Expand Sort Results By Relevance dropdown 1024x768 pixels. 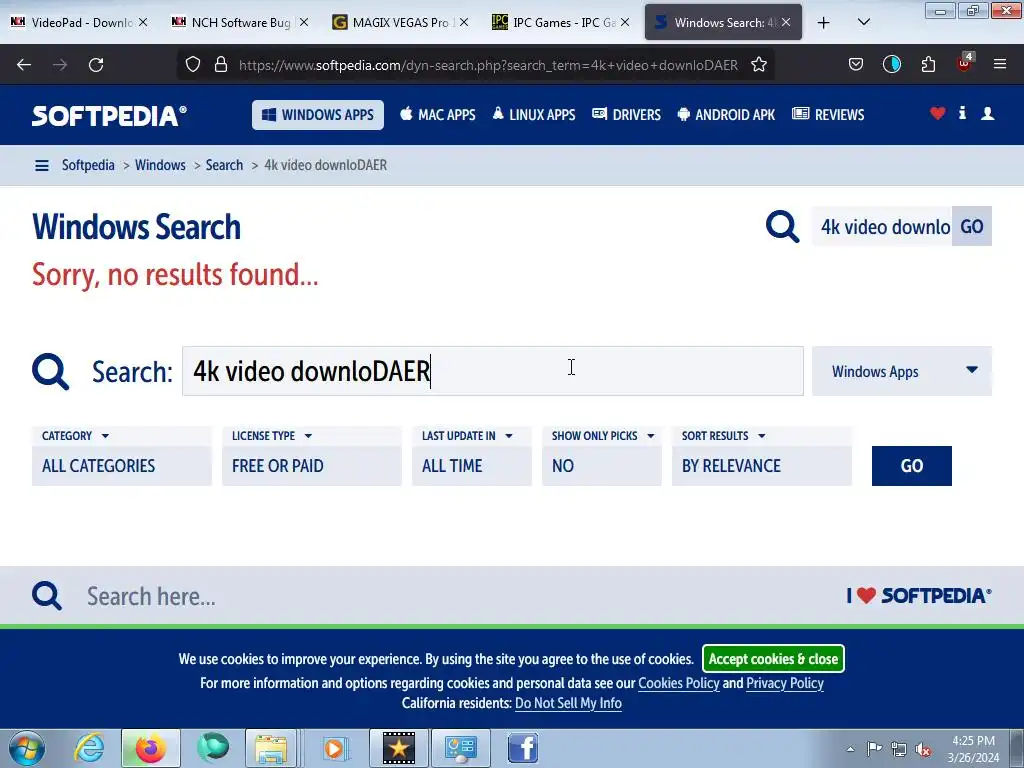pyautogui.click(x=761, y=456)
